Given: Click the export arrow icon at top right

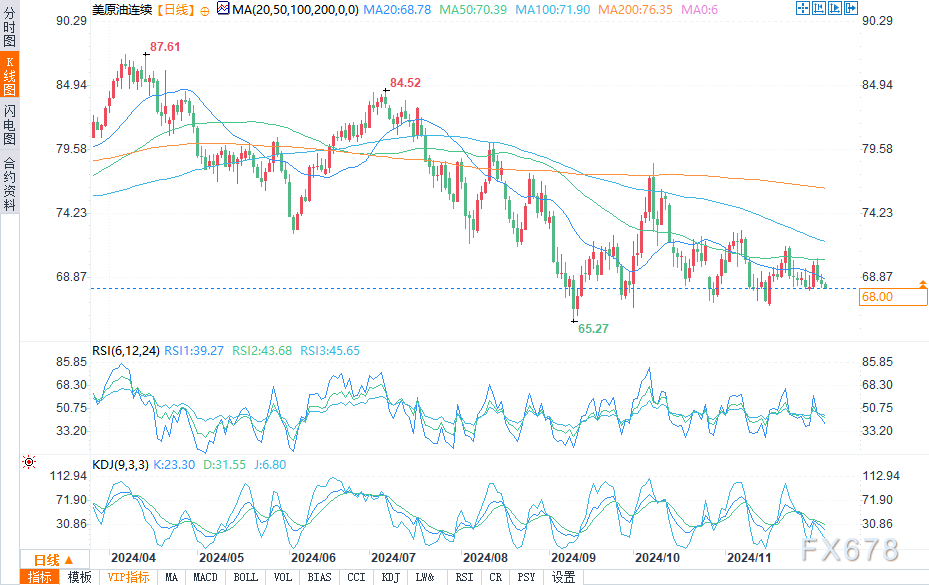Looking at the screenshot, I should click(851, 8).
